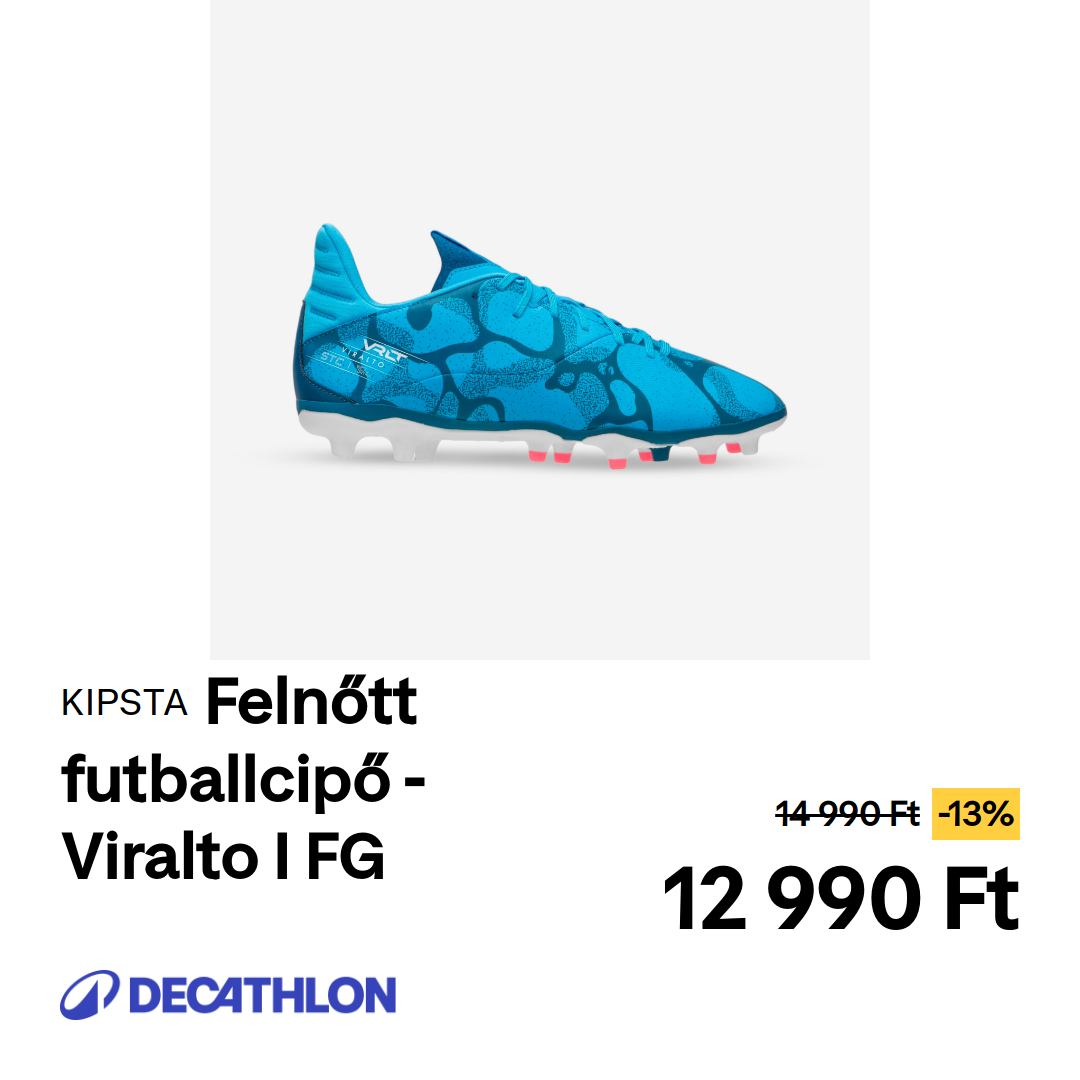The height and width of the screenshot is (1080, 1080).
Task: Open the KIPSTA brand label
Action: 124,703
